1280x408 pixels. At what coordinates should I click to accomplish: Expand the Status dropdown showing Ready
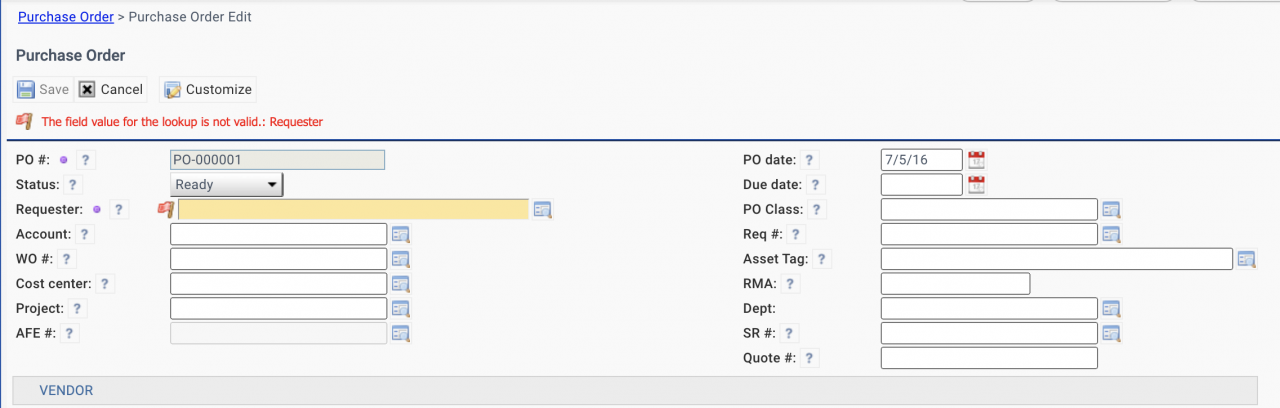[x=227, y=185]
